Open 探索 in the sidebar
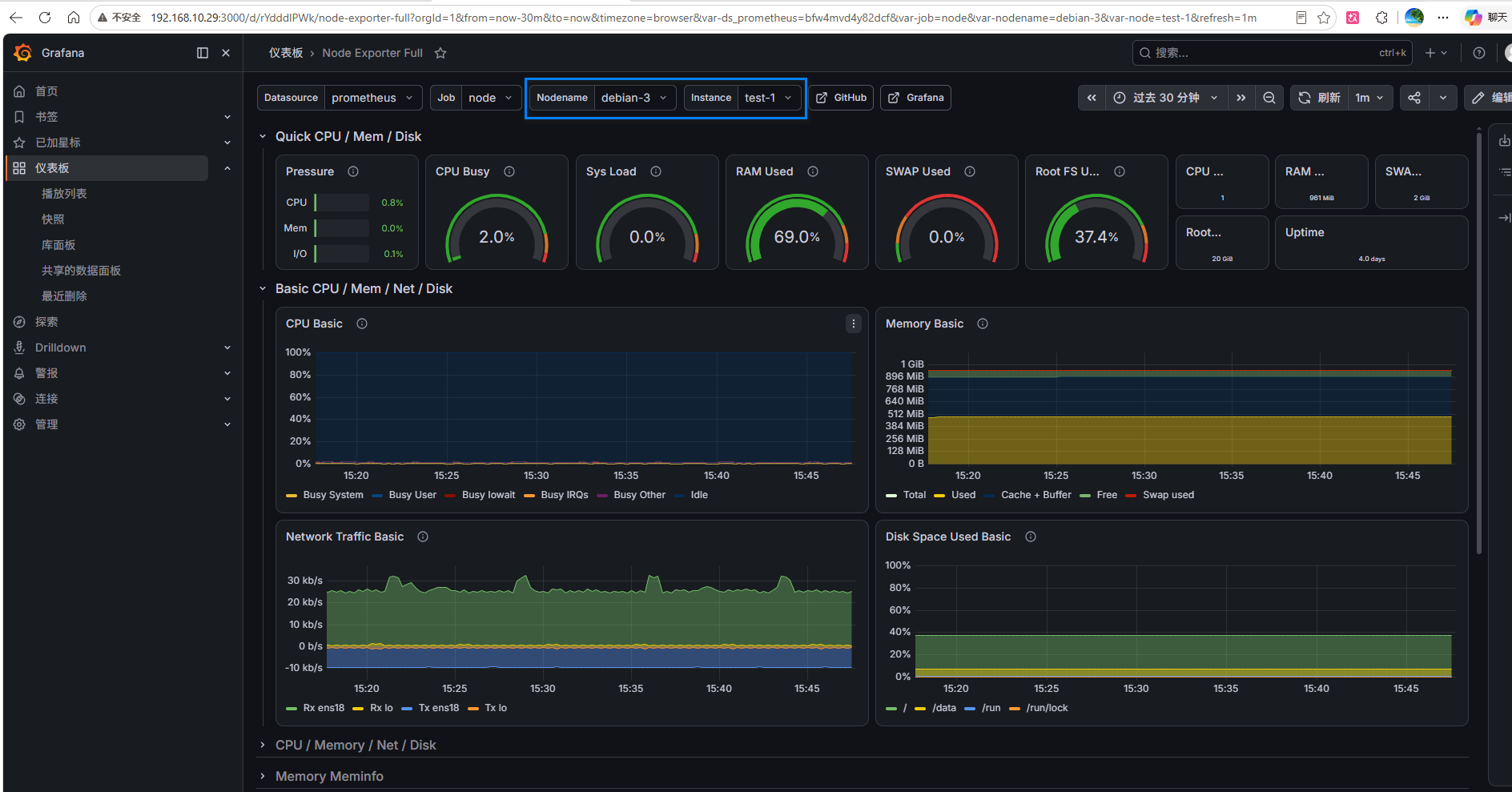Image resolution: width=1512 pixels, height=792 pixels. coord(46,322)
